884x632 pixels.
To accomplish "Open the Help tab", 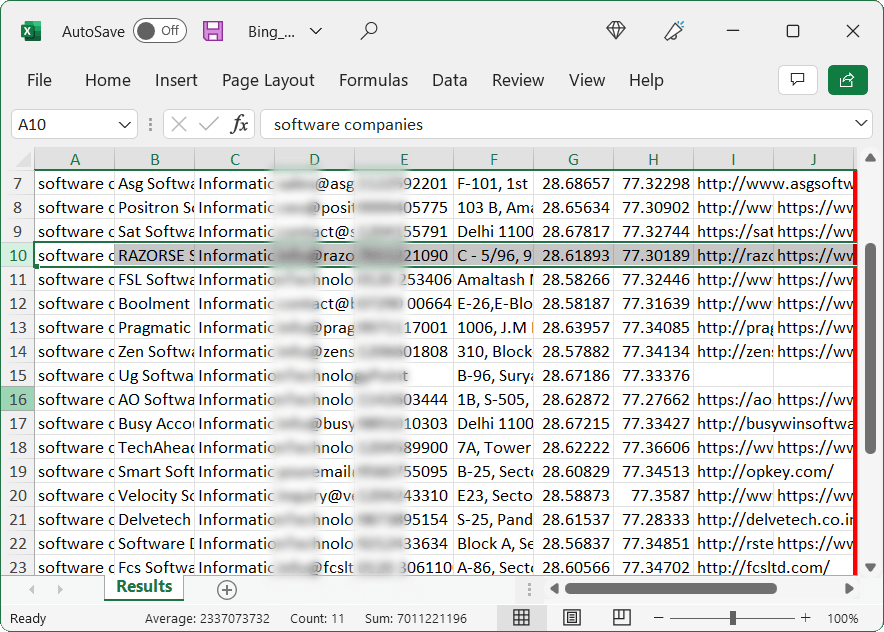I will pos(646,80).
